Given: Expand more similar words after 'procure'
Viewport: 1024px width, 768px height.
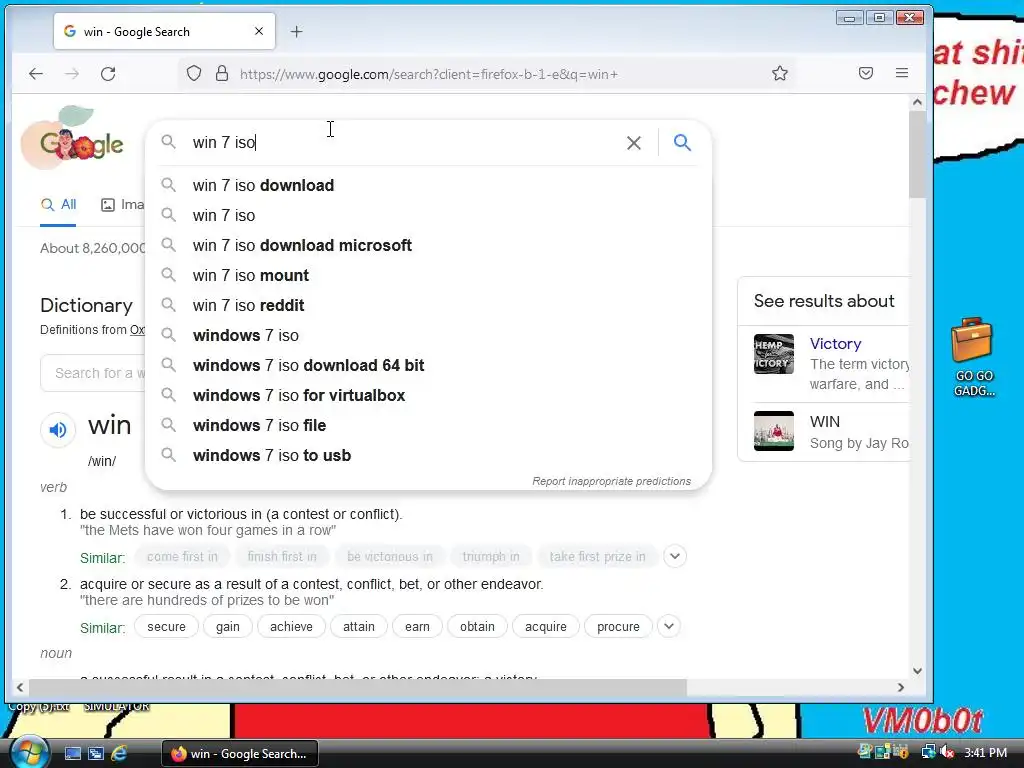Looking at the screenshot, I should [x=669, y=626].
